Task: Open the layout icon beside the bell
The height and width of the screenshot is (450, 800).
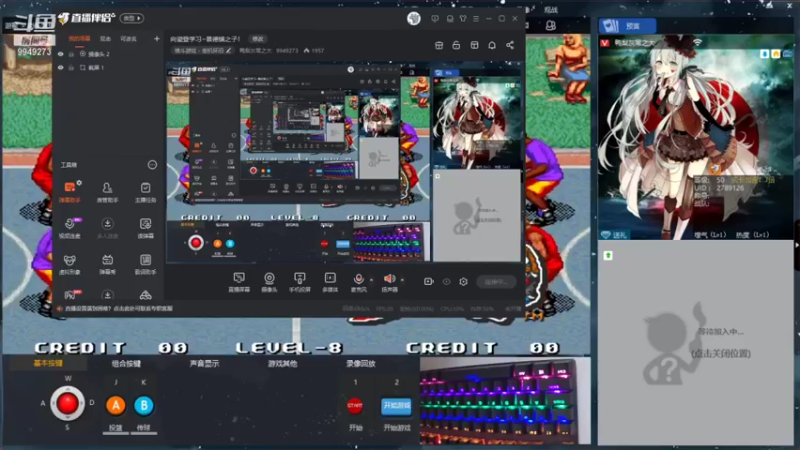Action: [474, 45]
